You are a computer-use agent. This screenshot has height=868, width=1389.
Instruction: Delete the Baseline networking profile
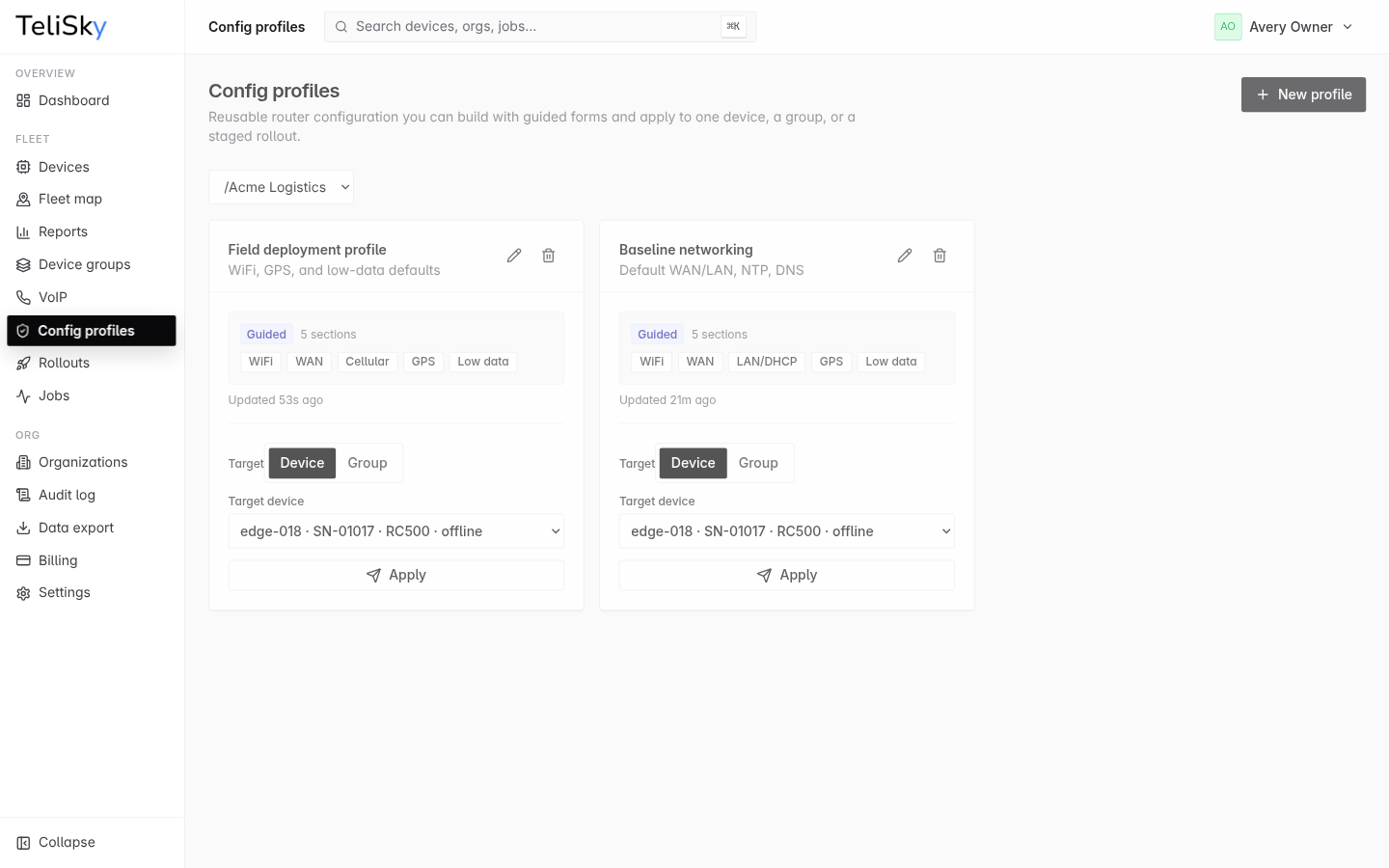(x=940, y=256)
